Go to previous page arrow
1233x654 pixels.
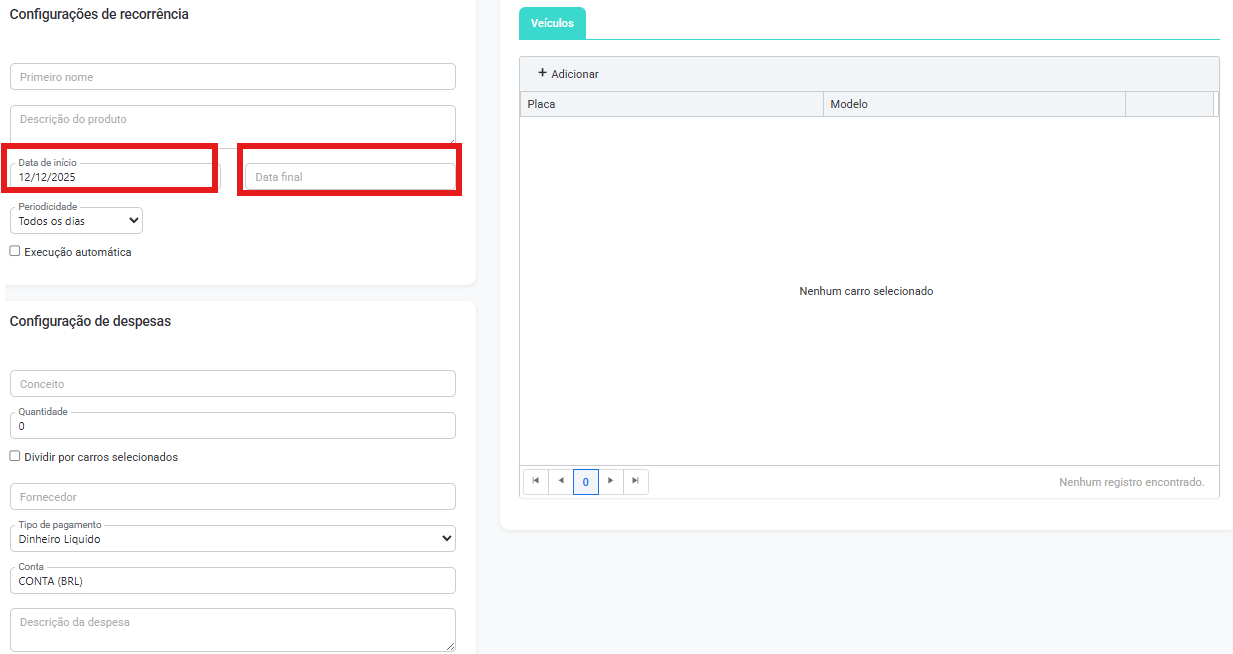click(x=561, y=481)
